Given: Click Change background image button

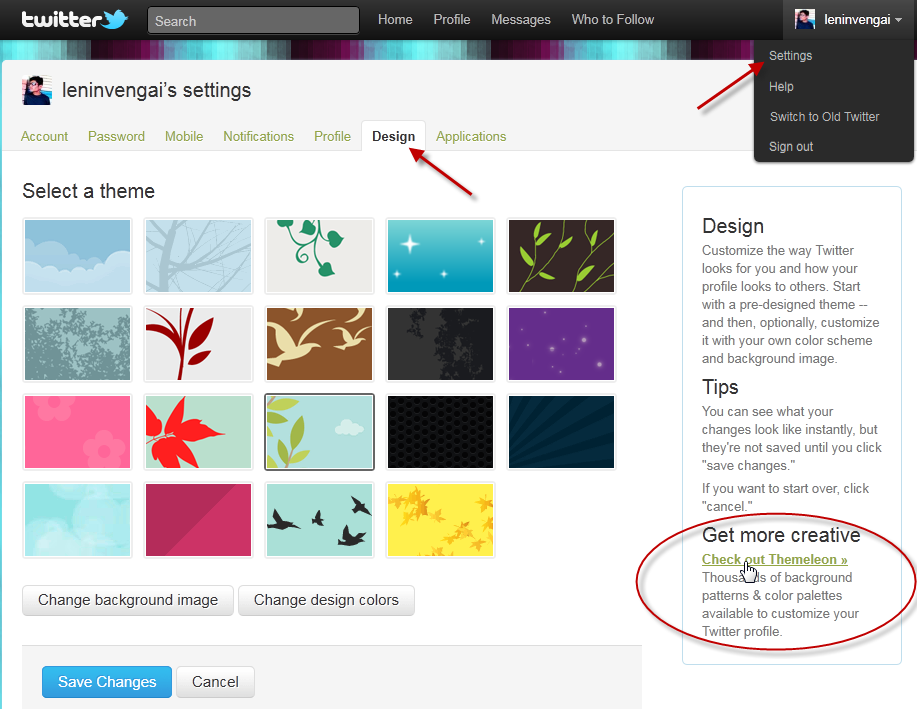Looking at the screenshot, I should [128, 600].
